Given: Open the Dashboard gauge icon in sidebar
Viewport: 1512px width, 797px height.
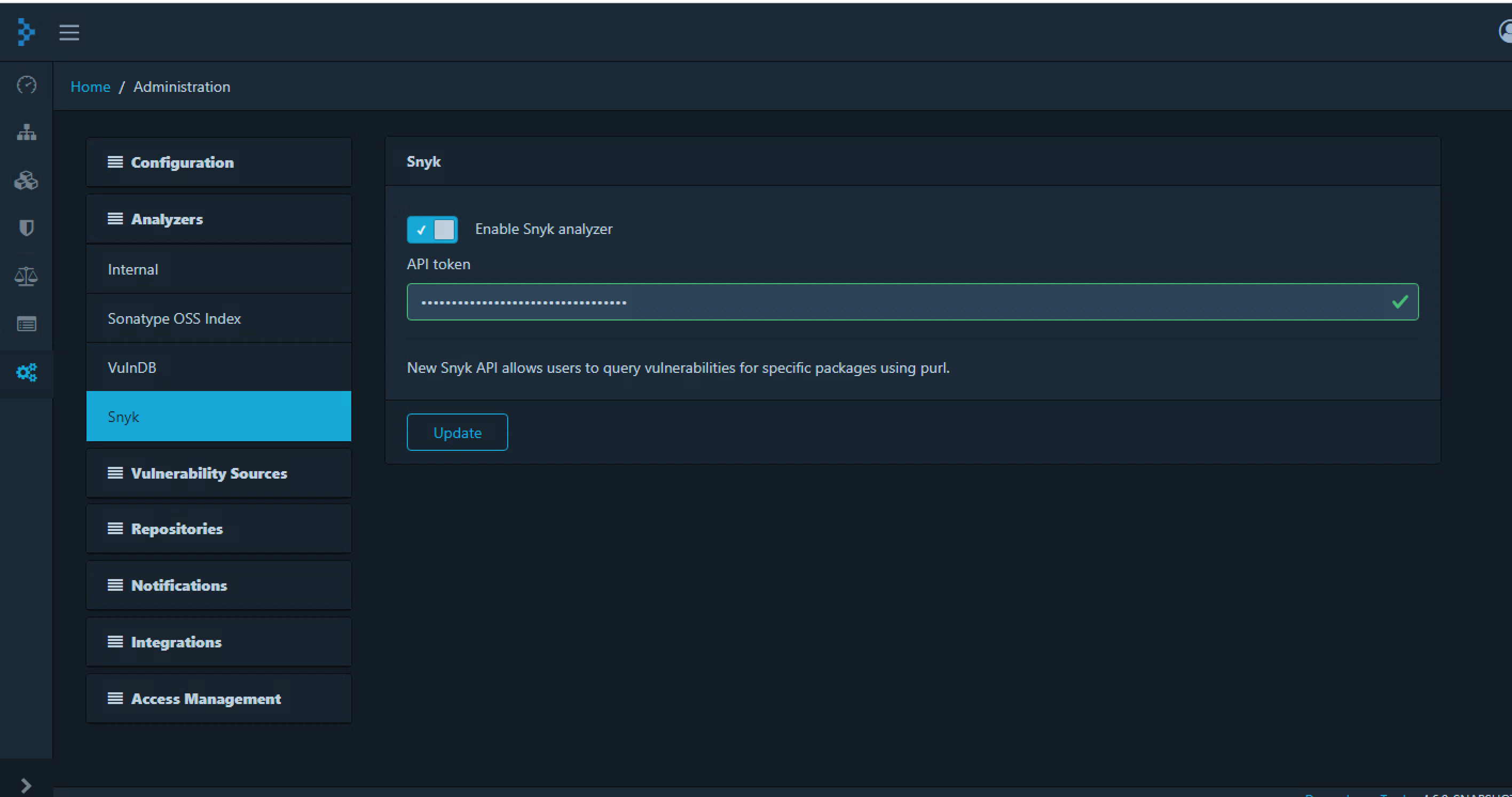Looking at the screenshot, I should click(x=26, y=85).
